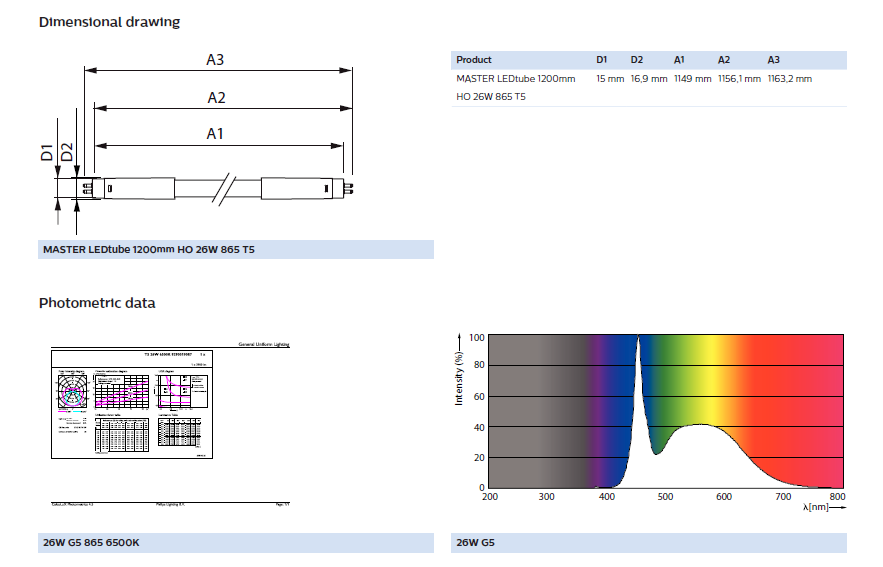Select the '1156,1 mm' table value
883x567 pixels.
coord(739,79)
